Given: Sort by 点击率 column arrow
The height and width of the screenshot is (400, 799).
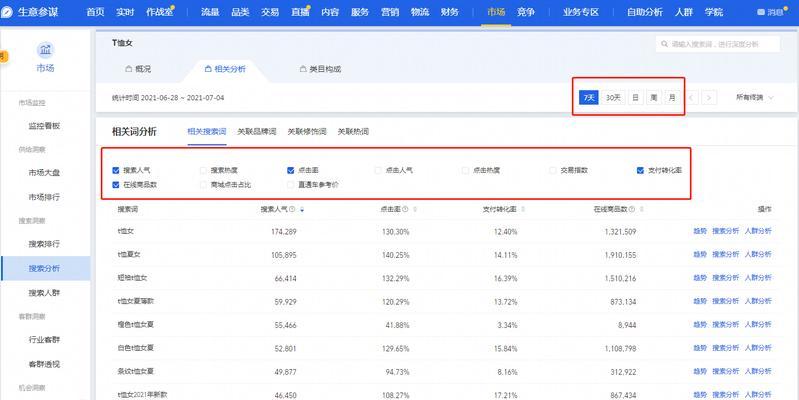Looking at the screenshot, I should tap(415, 209).
